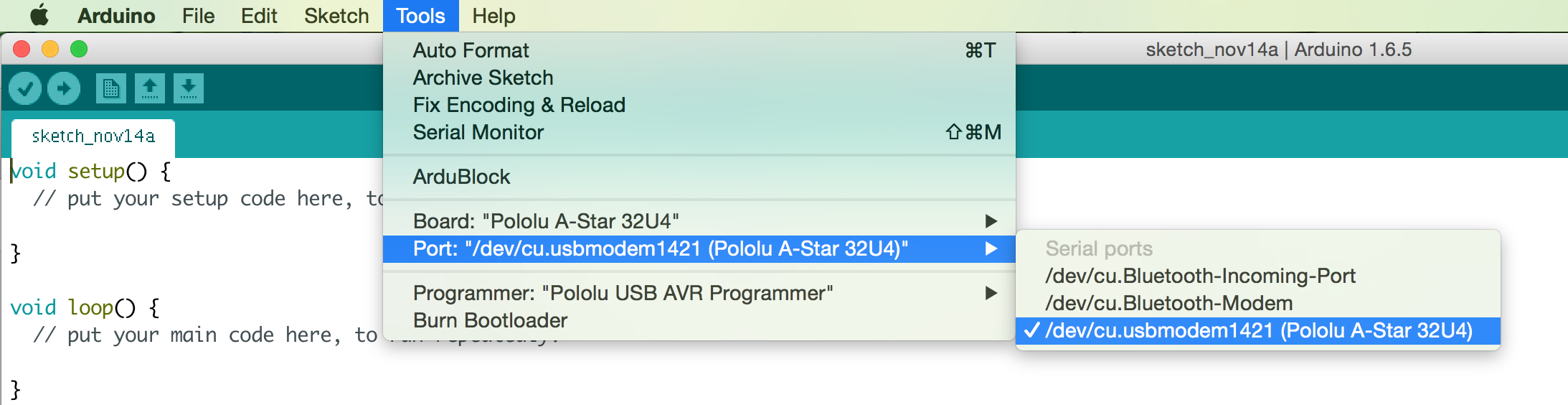Click in the code editor on void loop
The image size is (1568, 405).
(x=84, y=308)
